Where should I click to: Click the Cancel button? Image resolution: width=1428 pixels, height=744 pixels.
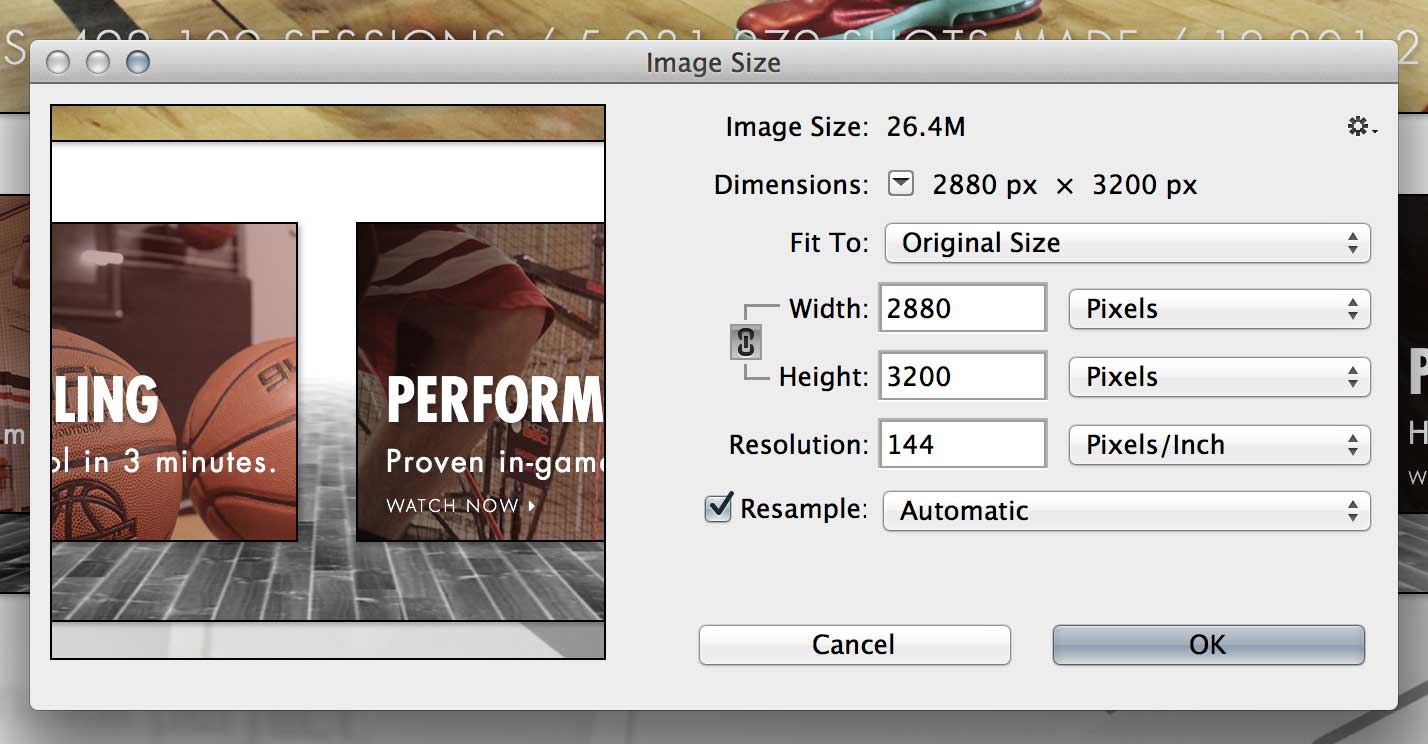[854, 645]
